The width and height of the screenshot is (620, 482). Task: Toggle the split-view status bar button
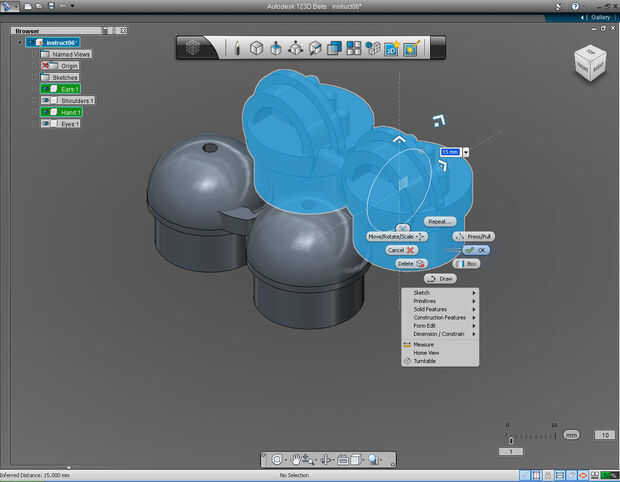(x=594, y=475)
